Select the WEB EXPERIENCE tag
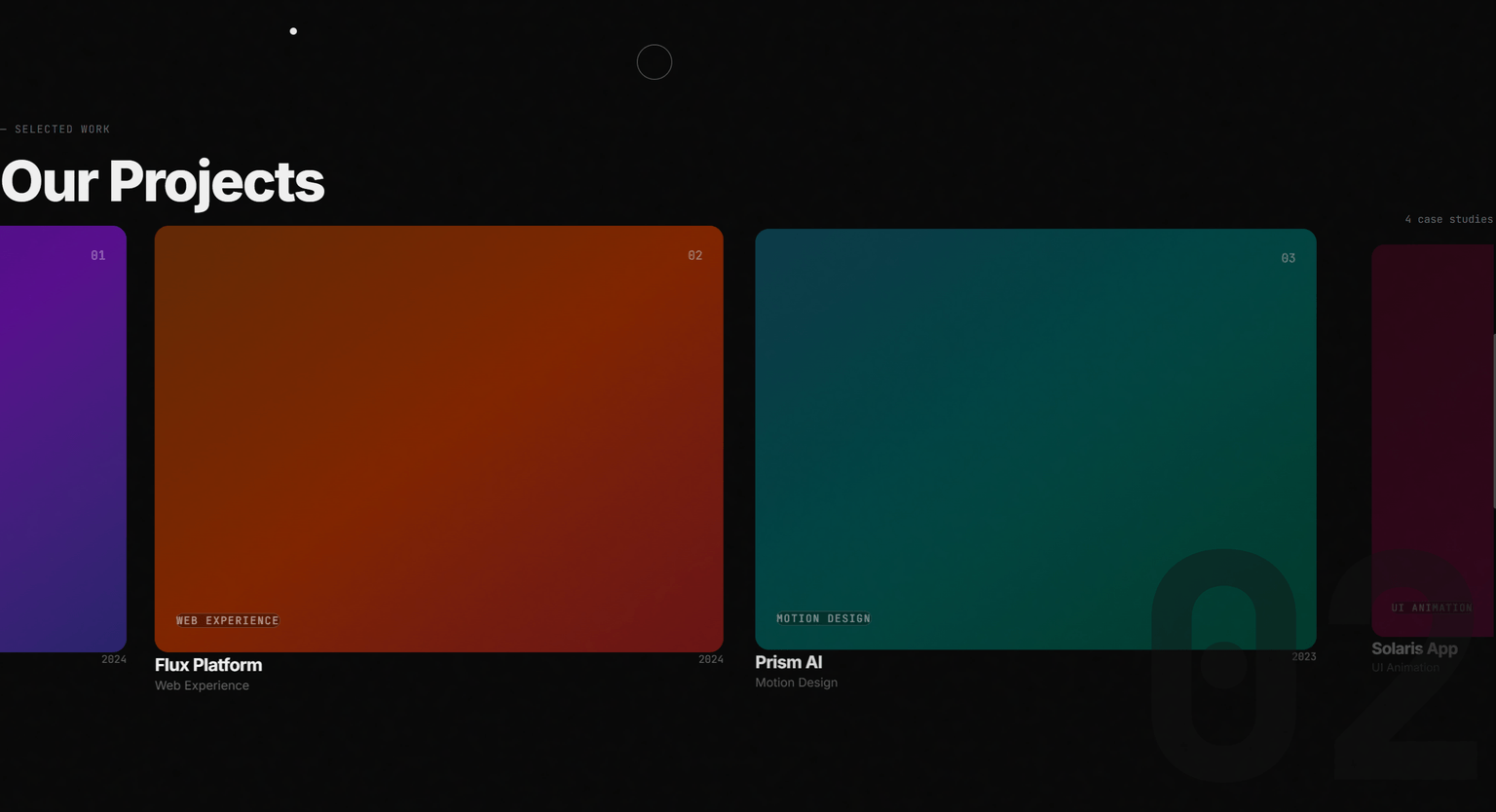 pyautogui.click(x=227, y=620)
